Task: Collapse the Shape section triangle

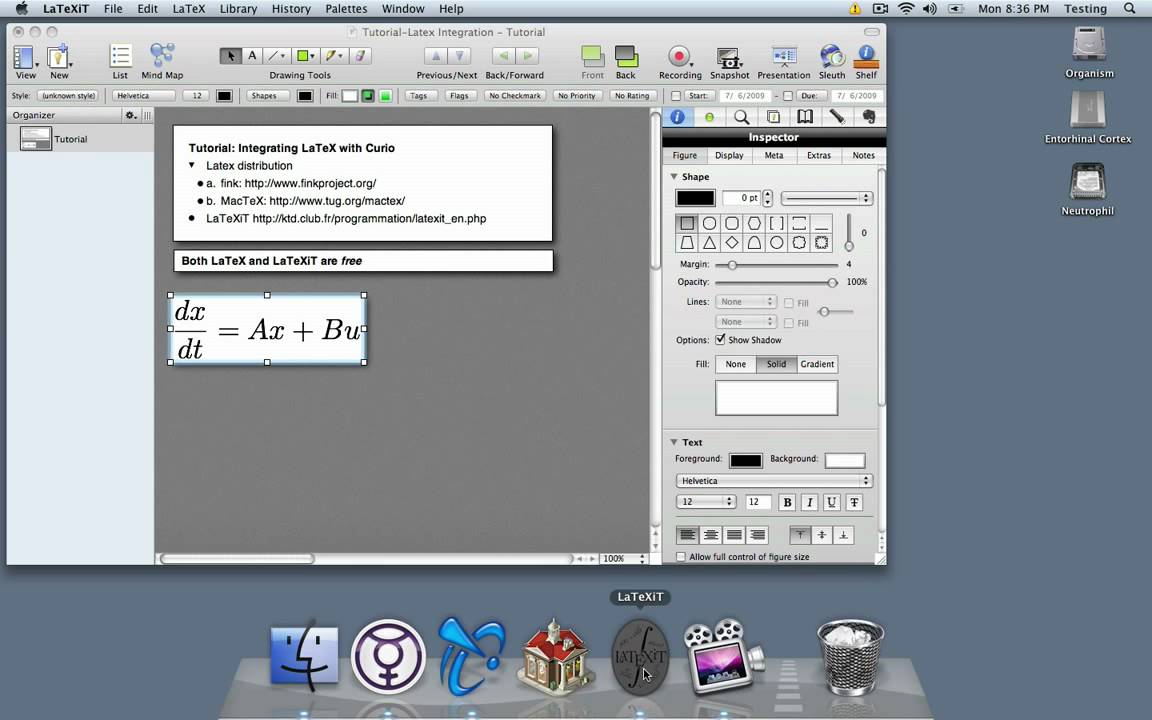Action: 674,177
